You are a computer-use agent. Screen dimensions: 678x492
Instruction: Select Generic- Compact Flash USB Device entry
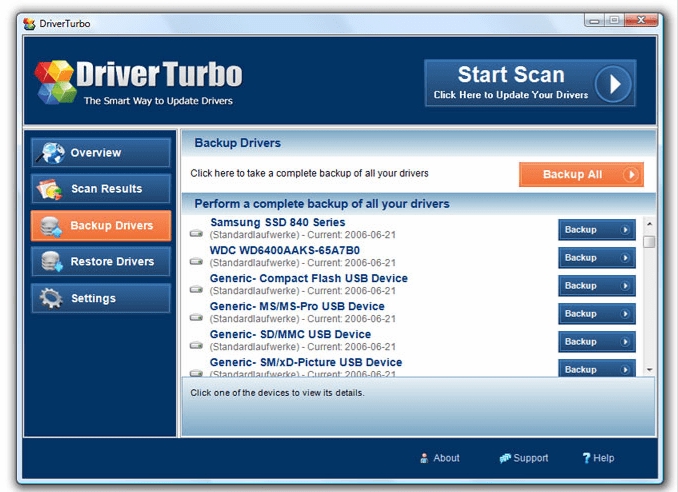309,278
